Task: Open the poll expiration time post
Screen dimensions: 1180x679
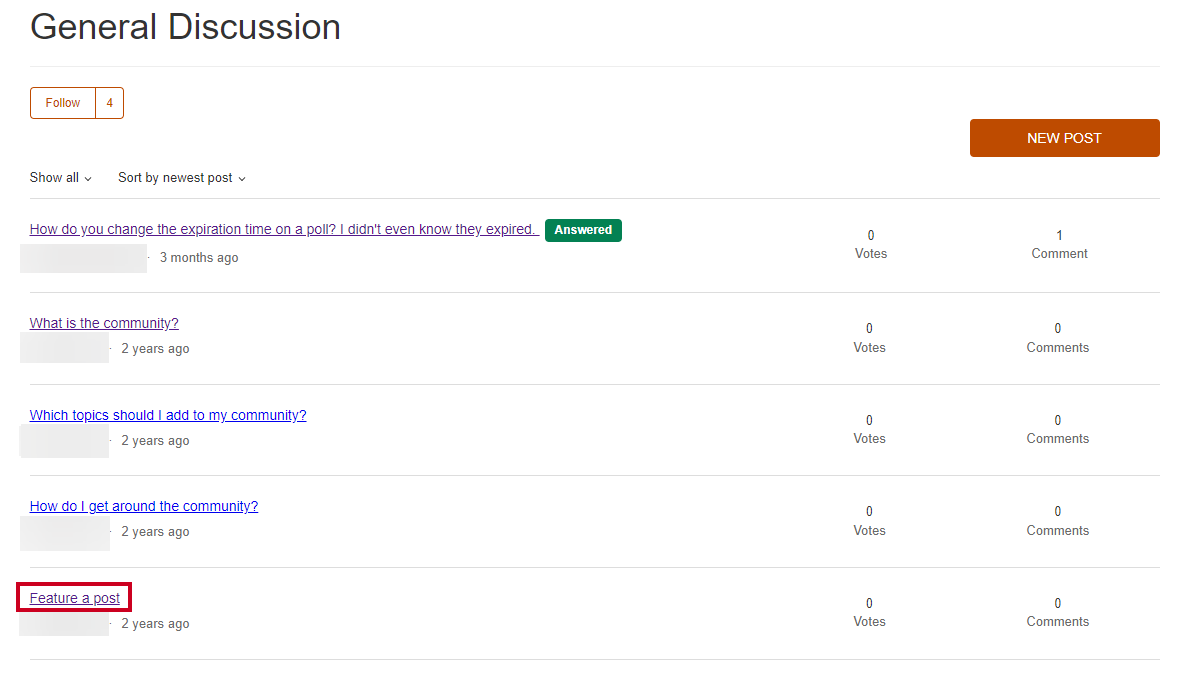Action: point(284,229)
